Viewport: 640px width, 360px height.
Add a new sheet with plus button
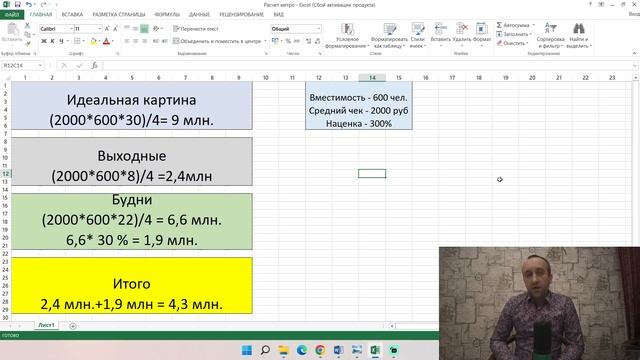[x=73, y=326]
